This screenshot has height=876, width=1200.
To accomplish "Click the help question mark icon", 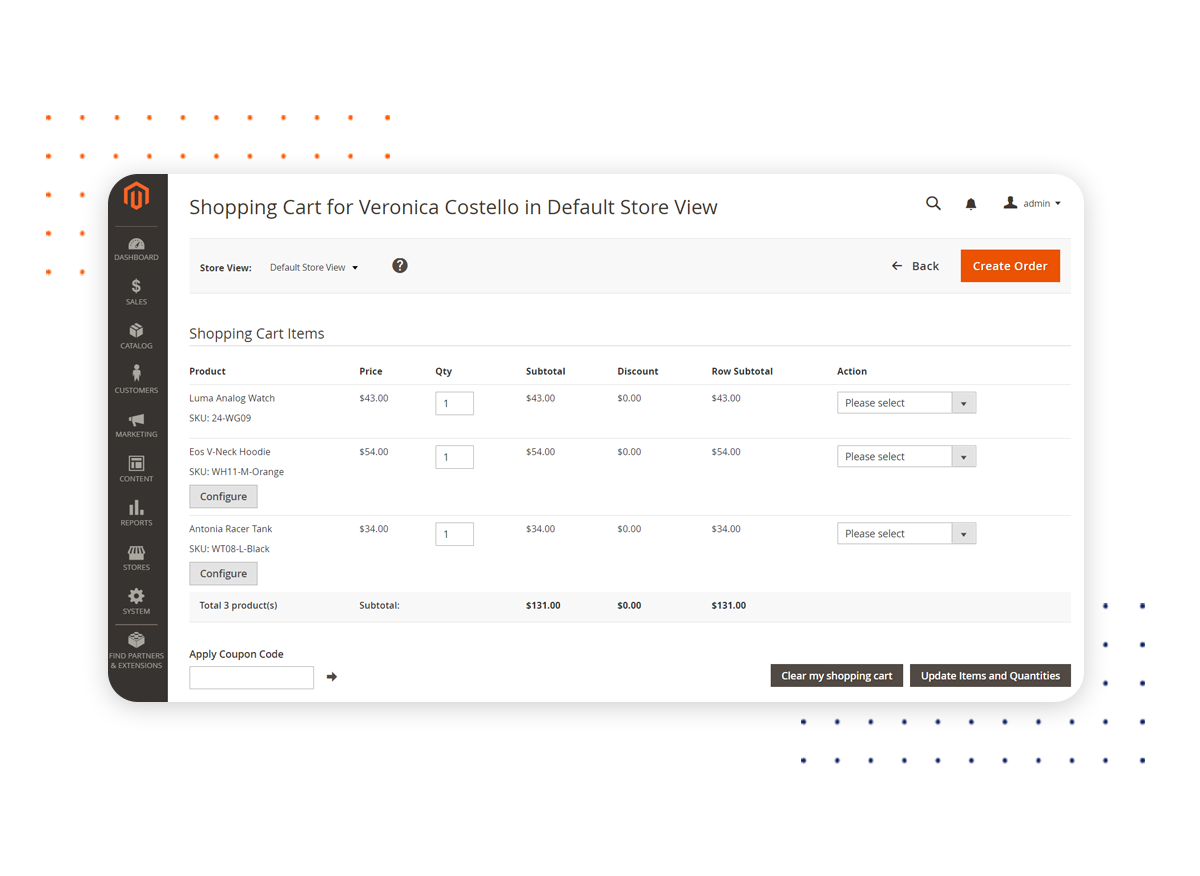I will click(x=400, y=265).
